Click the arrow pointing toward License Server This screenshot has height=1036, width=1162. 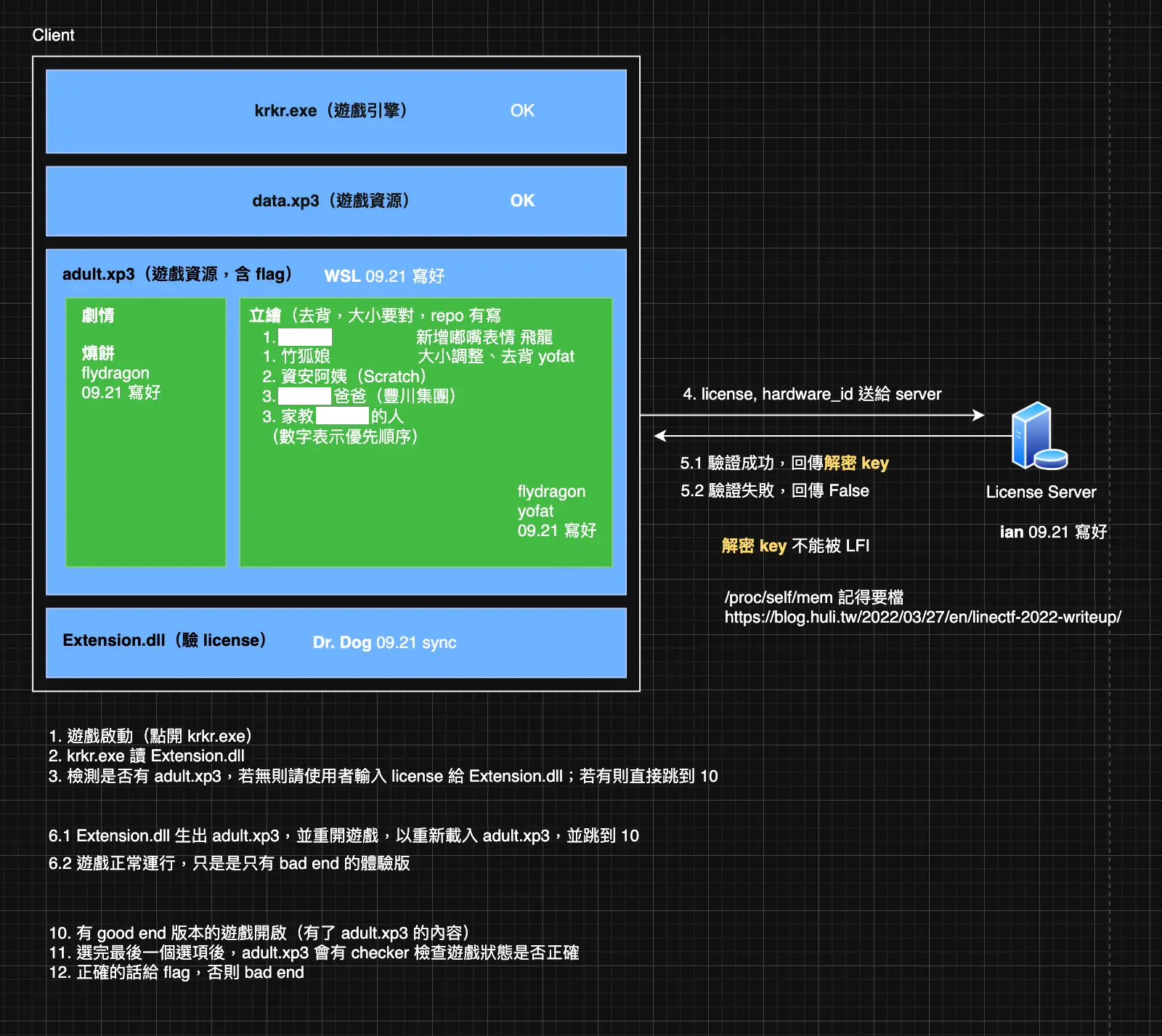813,415
